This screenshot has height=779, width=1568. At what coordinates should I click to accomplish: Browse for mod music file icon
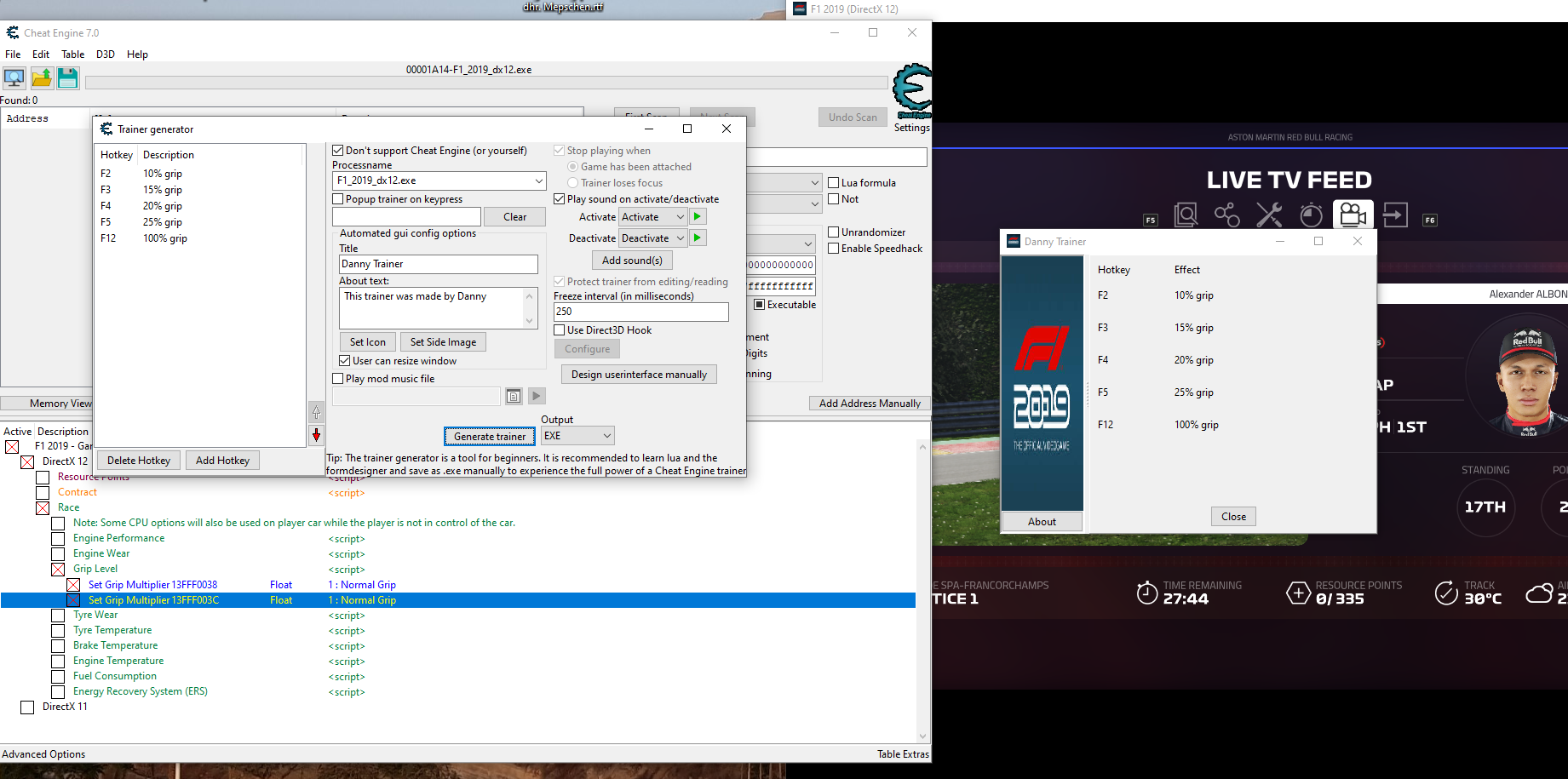pos(514,396)
